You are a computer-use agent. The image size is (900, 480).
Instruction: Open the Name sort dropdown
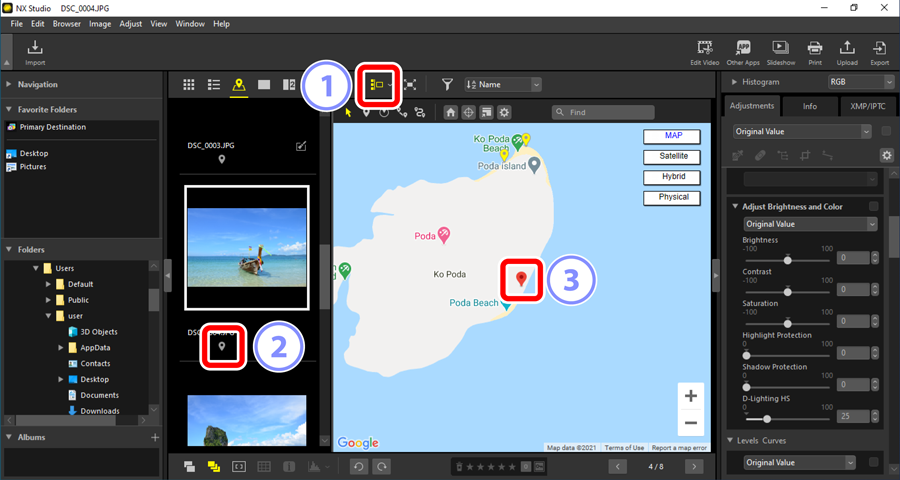pos(503,85)
